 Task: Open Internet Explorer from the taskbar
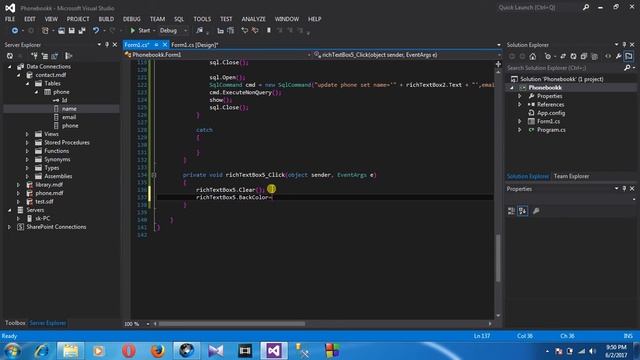point(41,351)
